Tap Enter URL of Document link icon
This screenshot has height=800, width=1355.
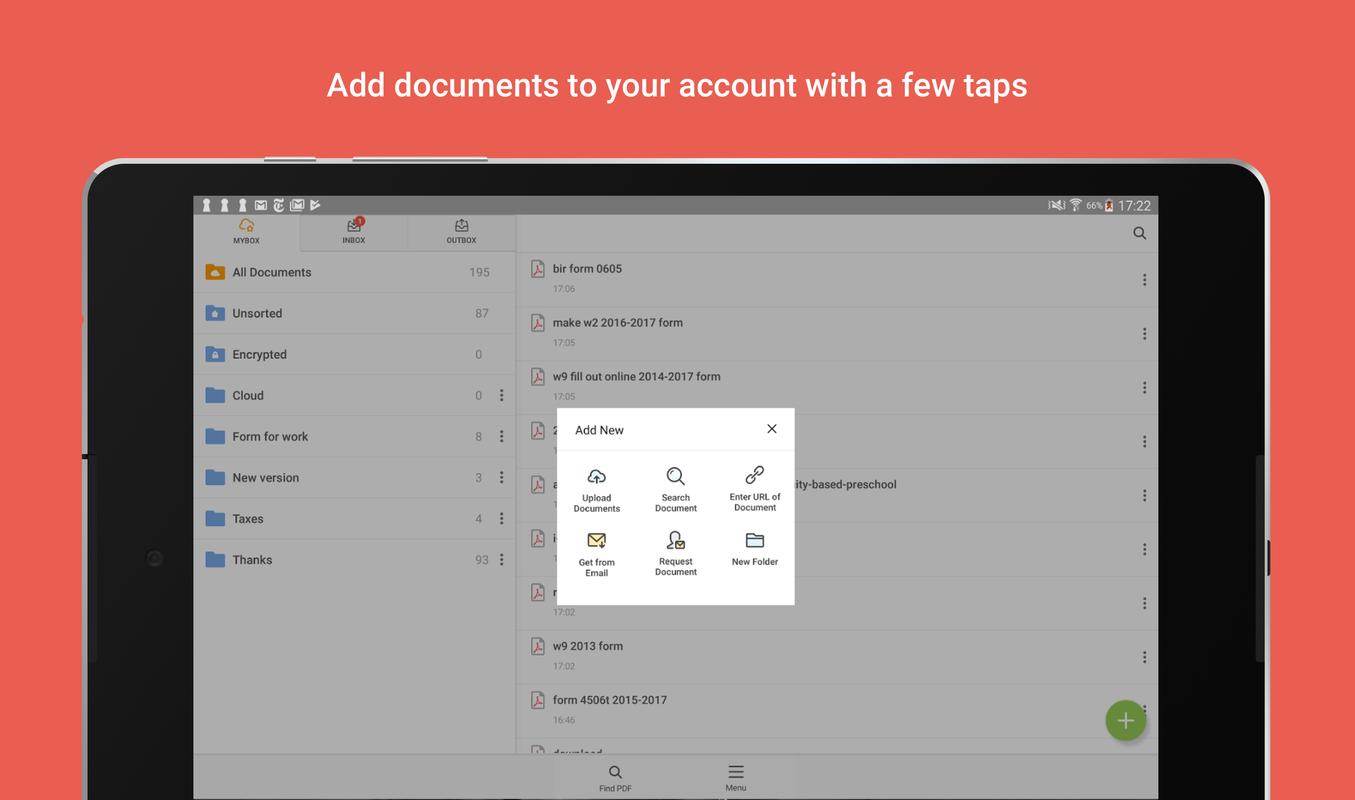pos(755,475)
